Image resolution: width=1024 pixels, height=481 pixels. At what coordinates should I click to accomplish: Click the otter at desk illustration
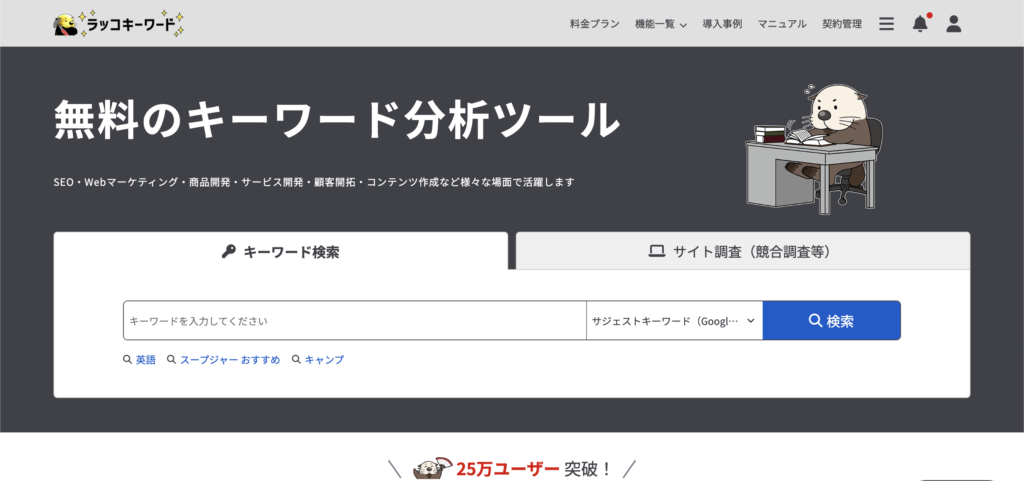[815, 146]
